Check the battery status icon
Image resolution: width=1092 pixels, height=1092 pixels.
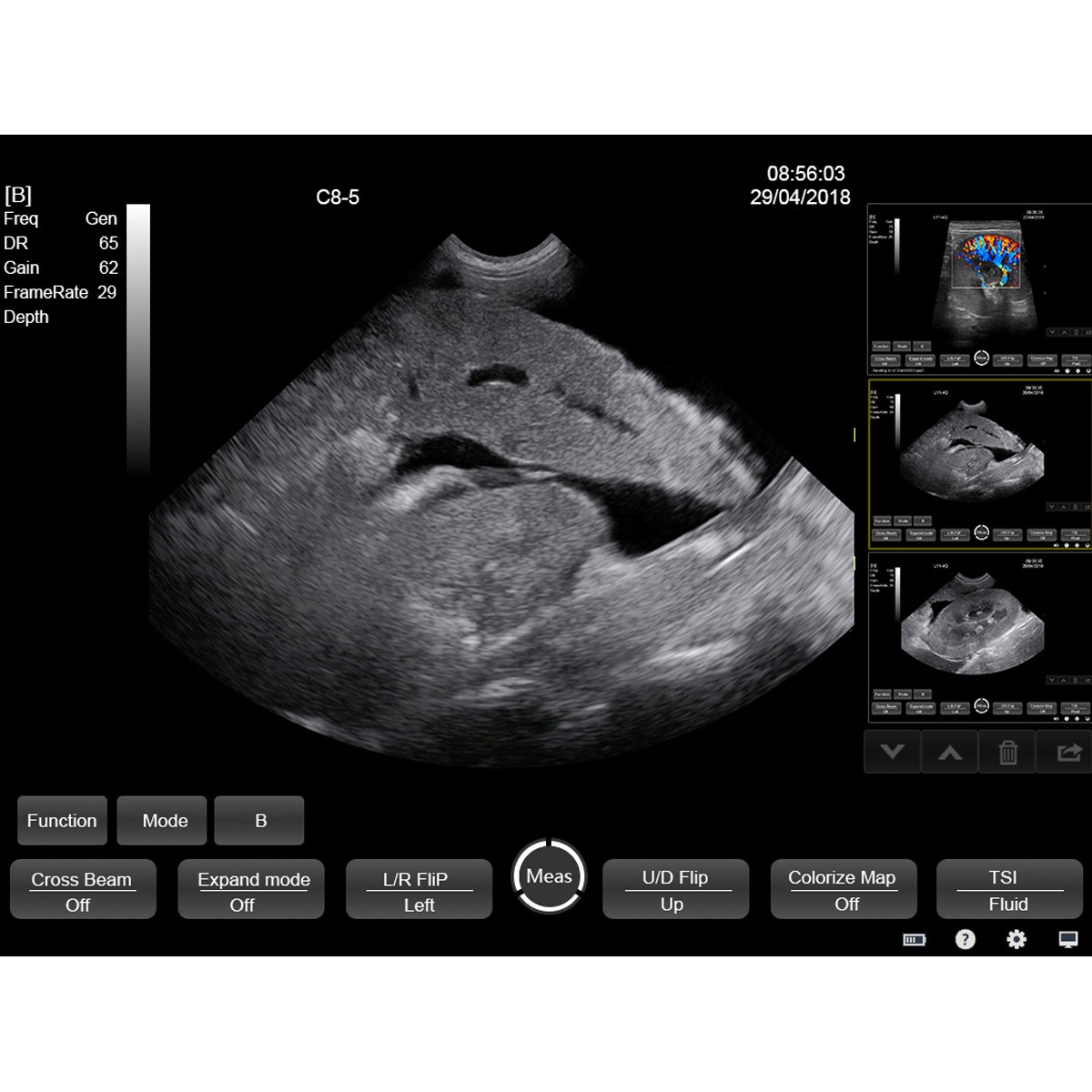pyautogui.click(x=914, y=939)
